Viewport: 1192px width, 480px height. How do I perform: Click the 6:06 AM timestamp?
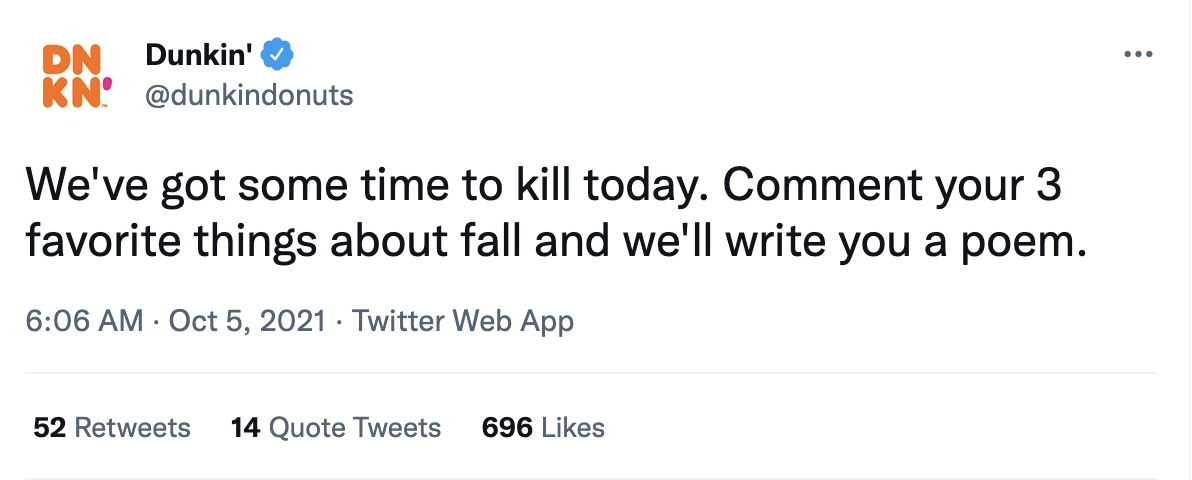(79, 321)
